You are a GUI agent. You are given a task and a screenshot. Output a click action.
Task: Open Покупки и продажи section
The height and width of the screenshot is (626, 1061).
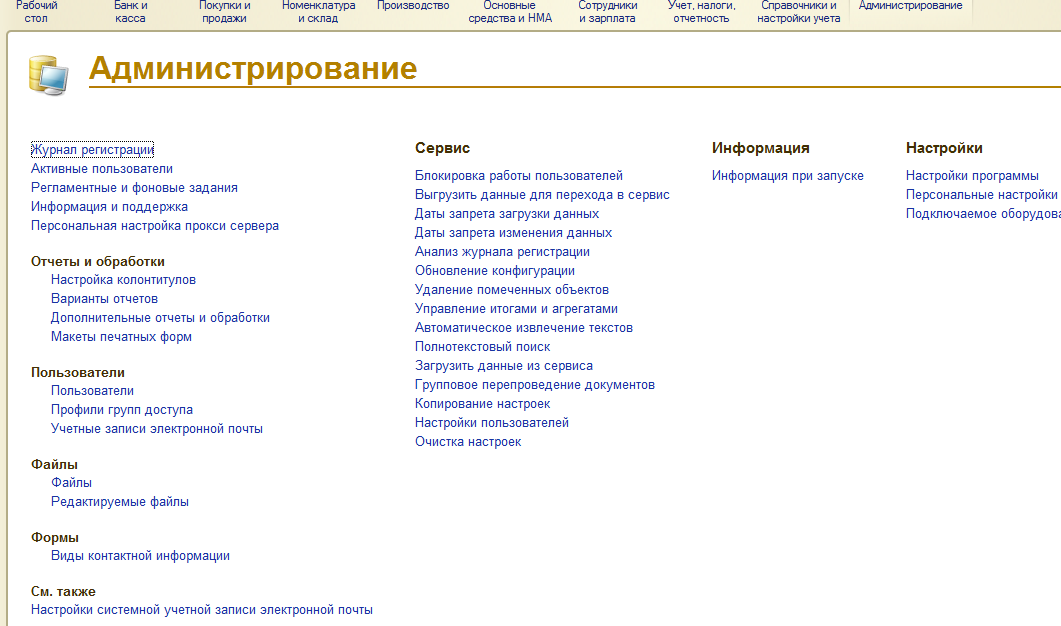[x=225, y=12]
